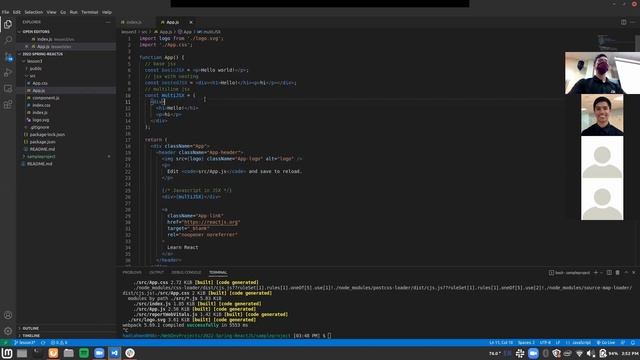Click the VS Code taskbar icon
Image resolution: width=640 pixels, height=360 pixels.
(x=115, y=353)
